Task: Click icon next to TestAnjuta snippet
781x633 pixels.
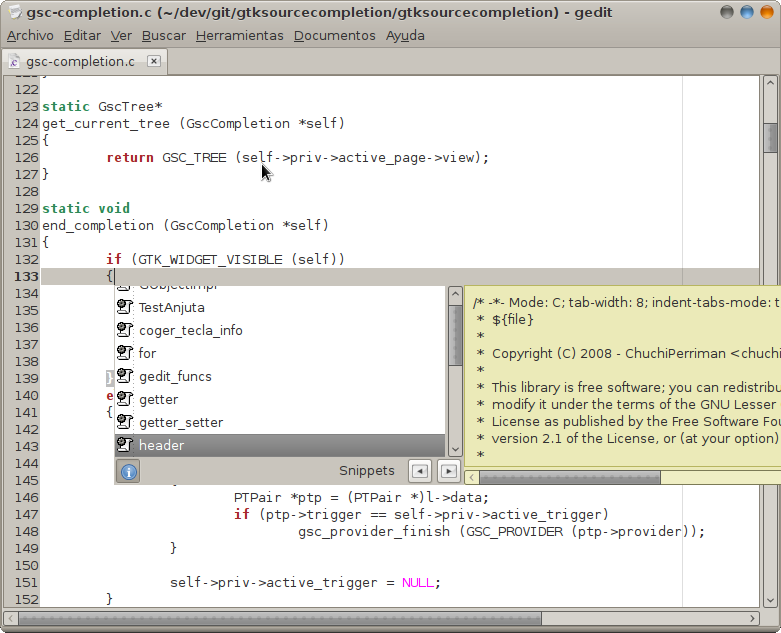Action: click(x=125, y=307)
